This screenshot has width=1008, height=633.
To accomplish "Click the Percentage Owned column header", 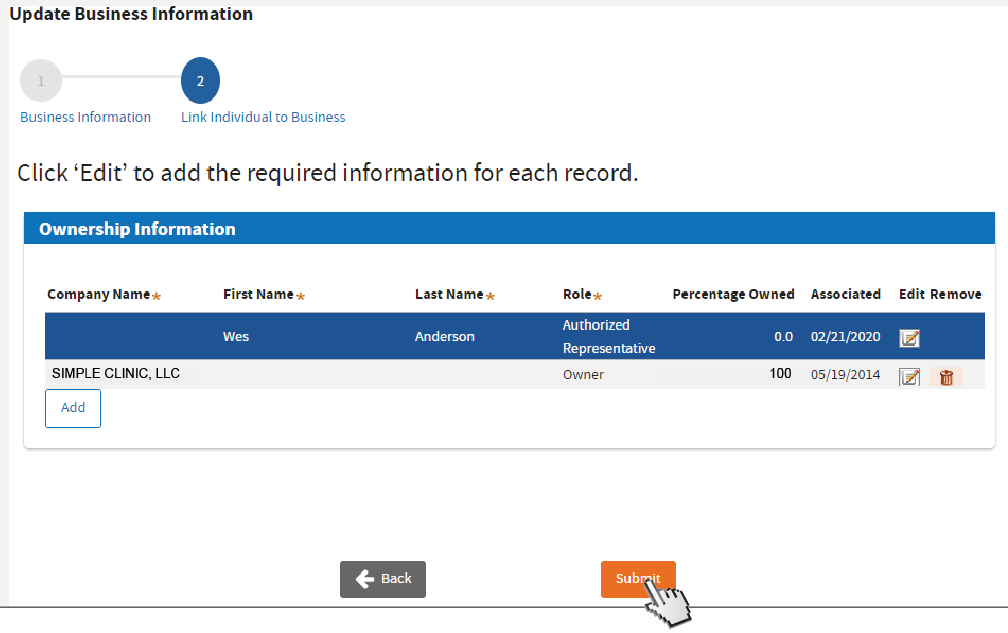I will click(733, 294).
